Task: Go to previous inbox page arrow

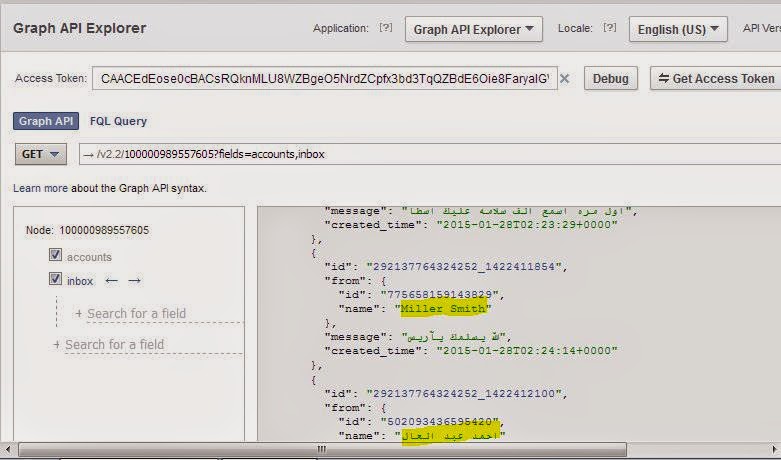Action: coord(112,281)
